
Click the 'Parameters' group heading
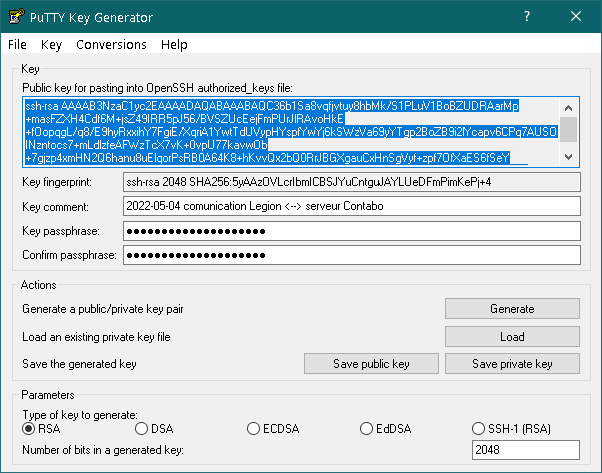(48, 395)
